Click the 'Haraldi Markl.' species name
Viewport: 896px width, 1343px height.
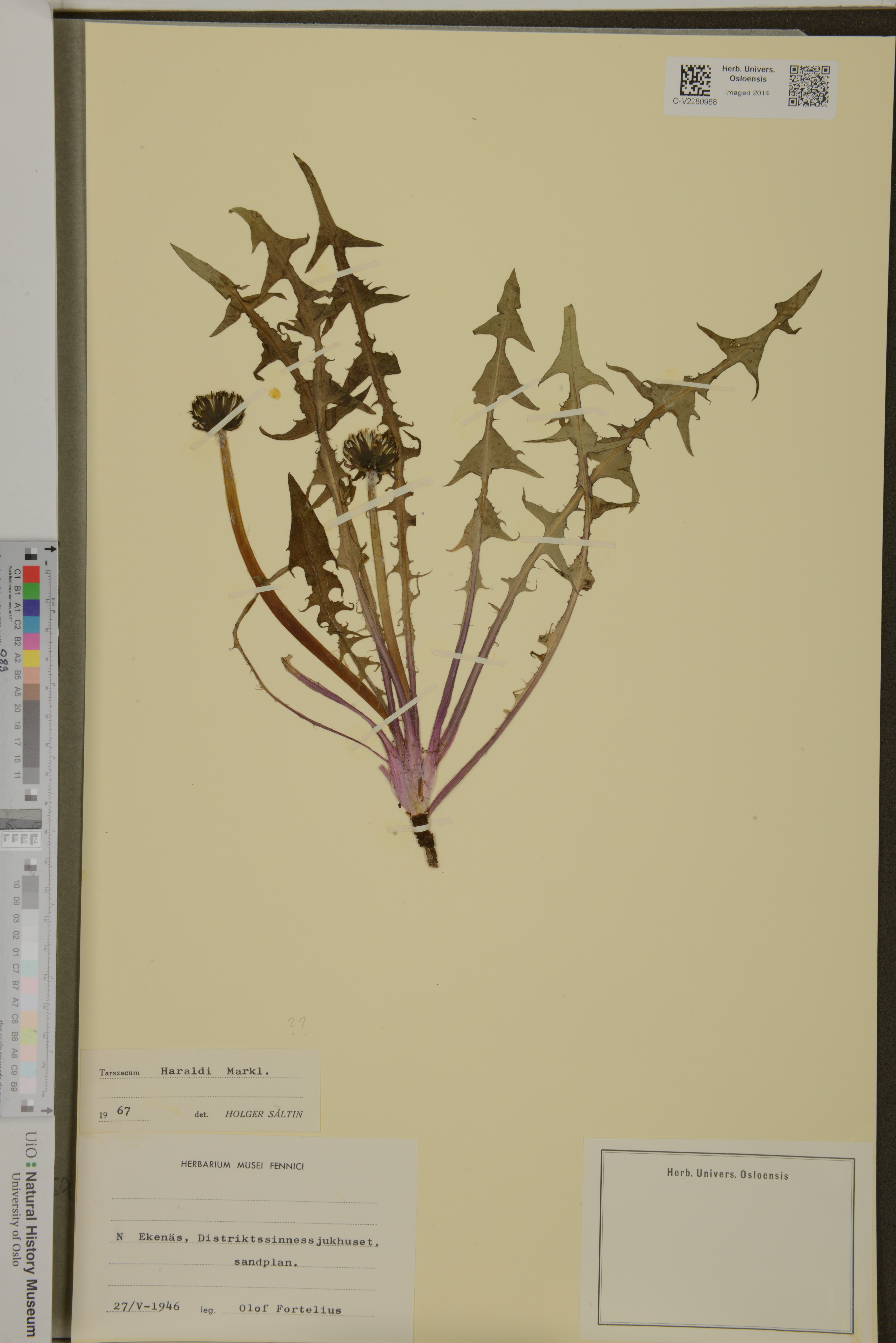[x=214, y=1071]
